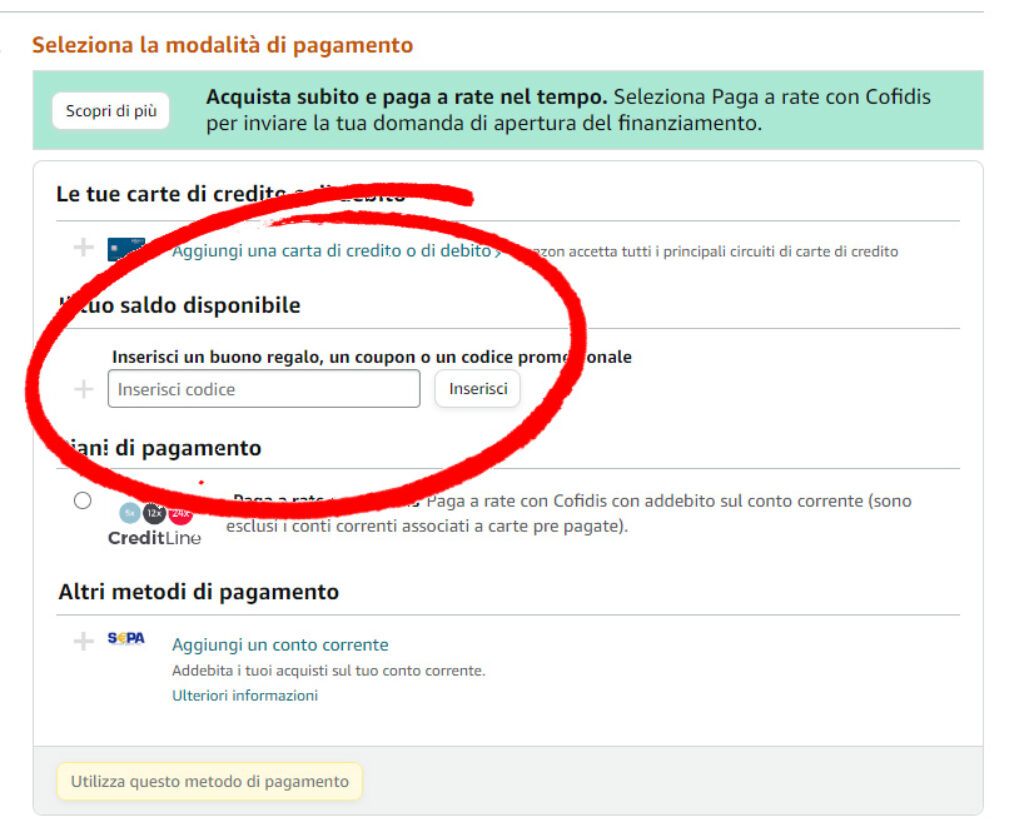Image resolution: width=1024 pixels, height=837 pixels.
Task: Click the 5x installment circle icon
Action: (130, 514)
